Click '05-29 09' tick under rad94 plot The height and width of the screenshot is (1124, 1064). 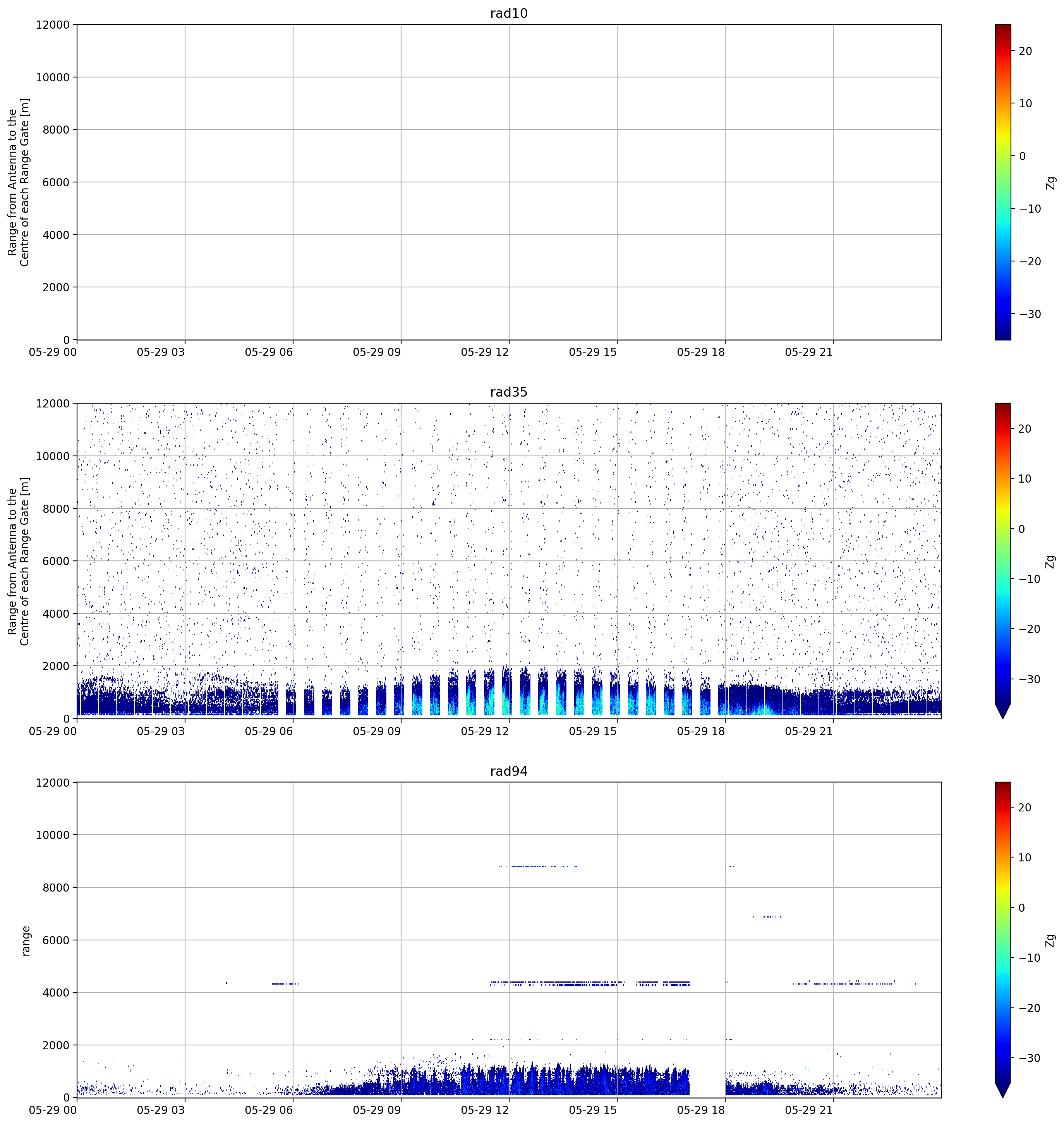pos(377,1110)
